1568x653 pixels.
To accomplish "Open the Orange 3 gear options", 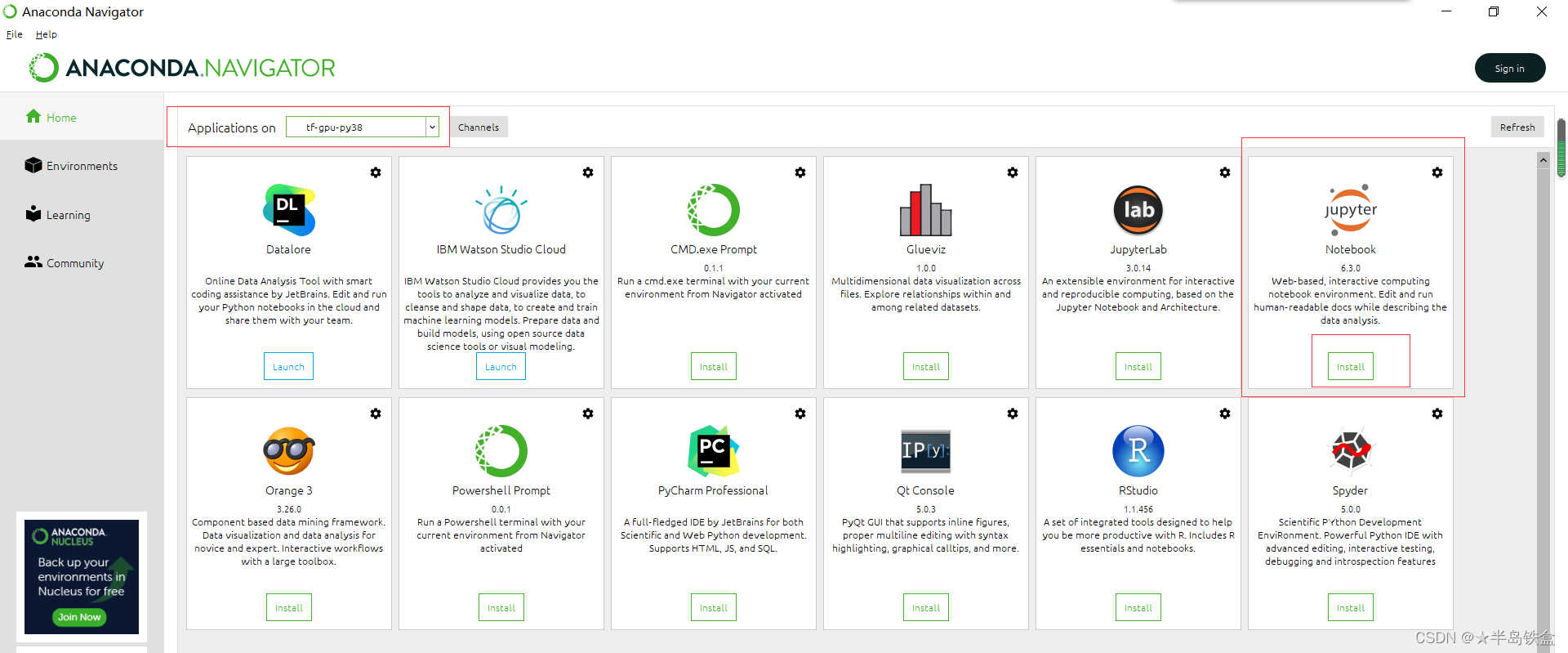I will (x=376, y=414).
